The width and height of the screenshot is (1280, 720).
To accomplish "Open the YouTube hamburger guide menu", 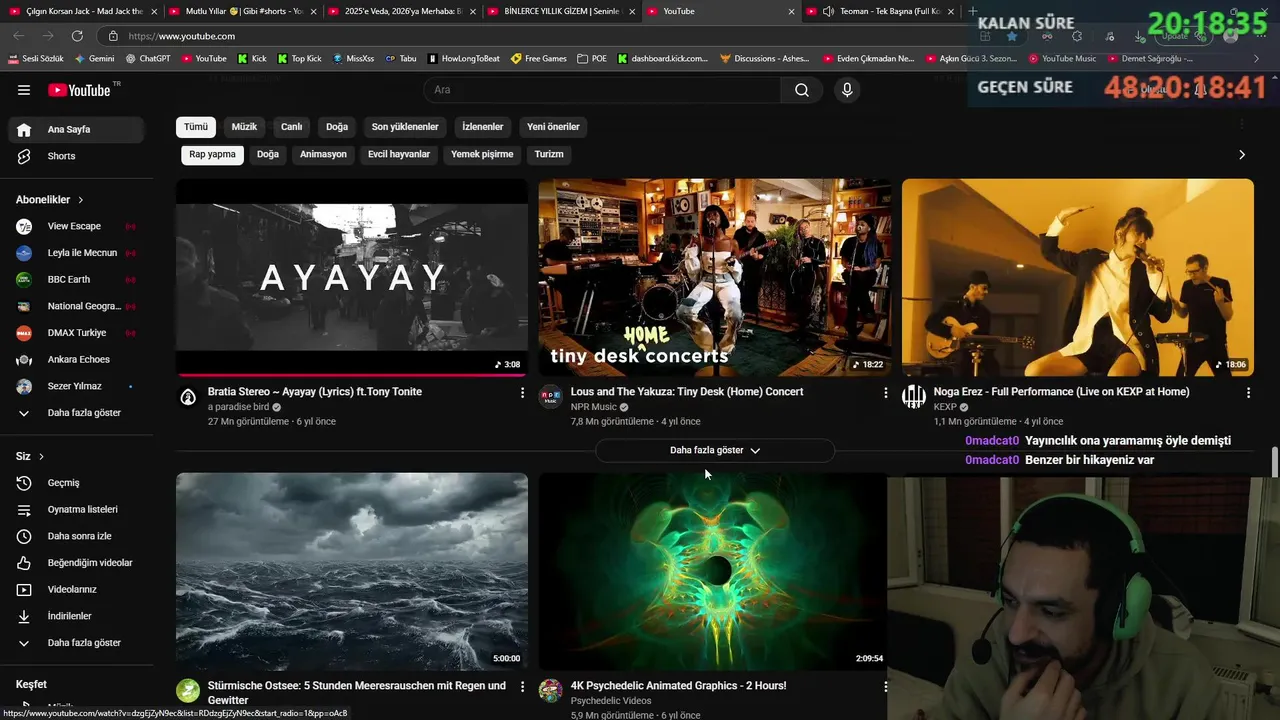I will pos(24,90).
